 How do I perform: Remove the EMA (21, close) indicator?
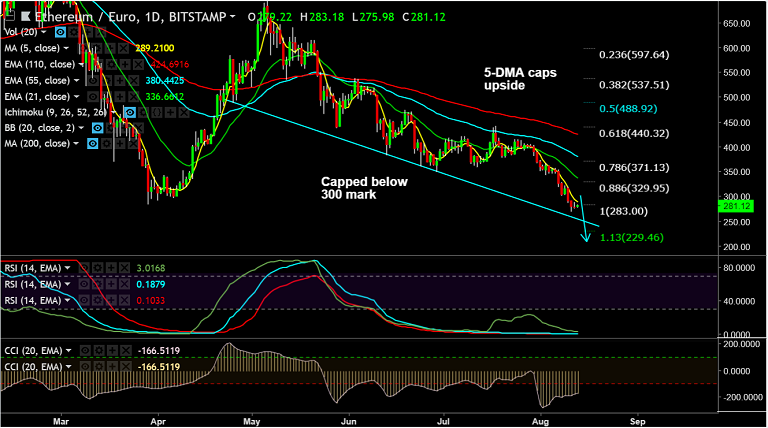point(134,96)
